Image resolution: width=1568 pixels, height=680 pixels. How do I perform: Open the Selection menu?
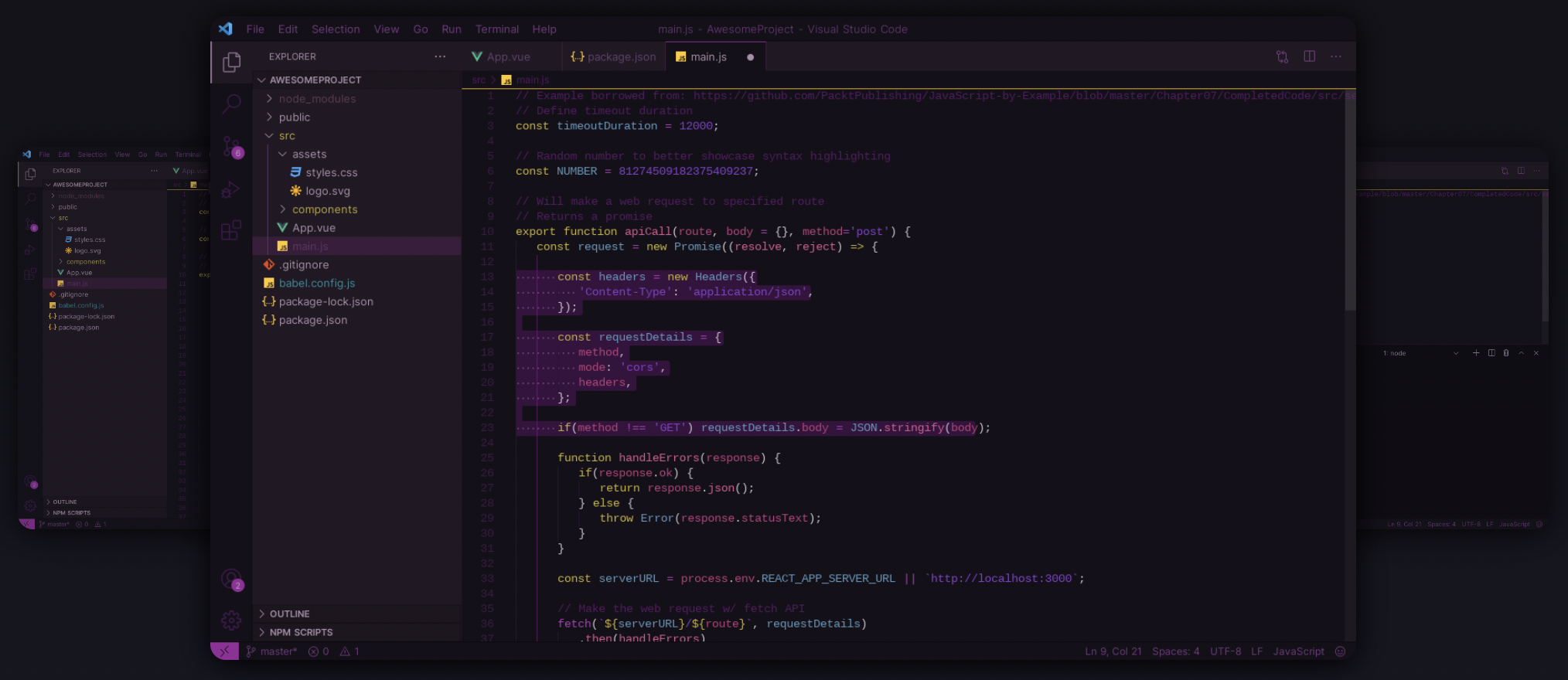click(x=336, y=29)
